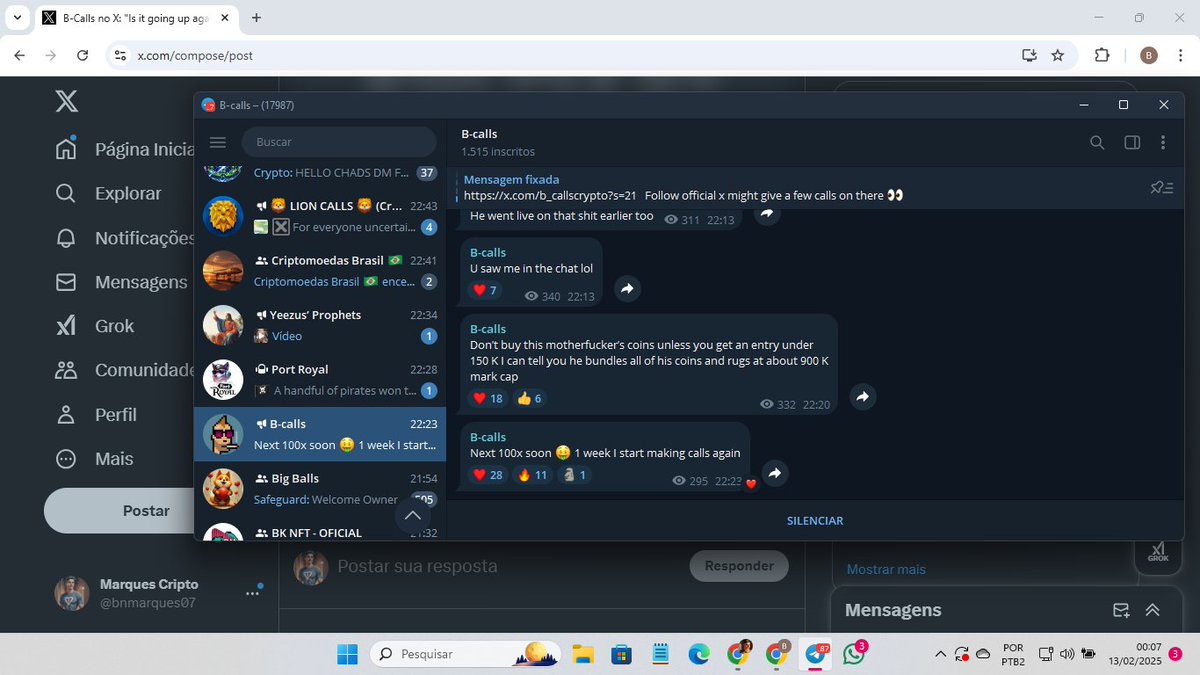Open B-calls three-dot options menu
1200x675 pixels.
click(1163, 143)
